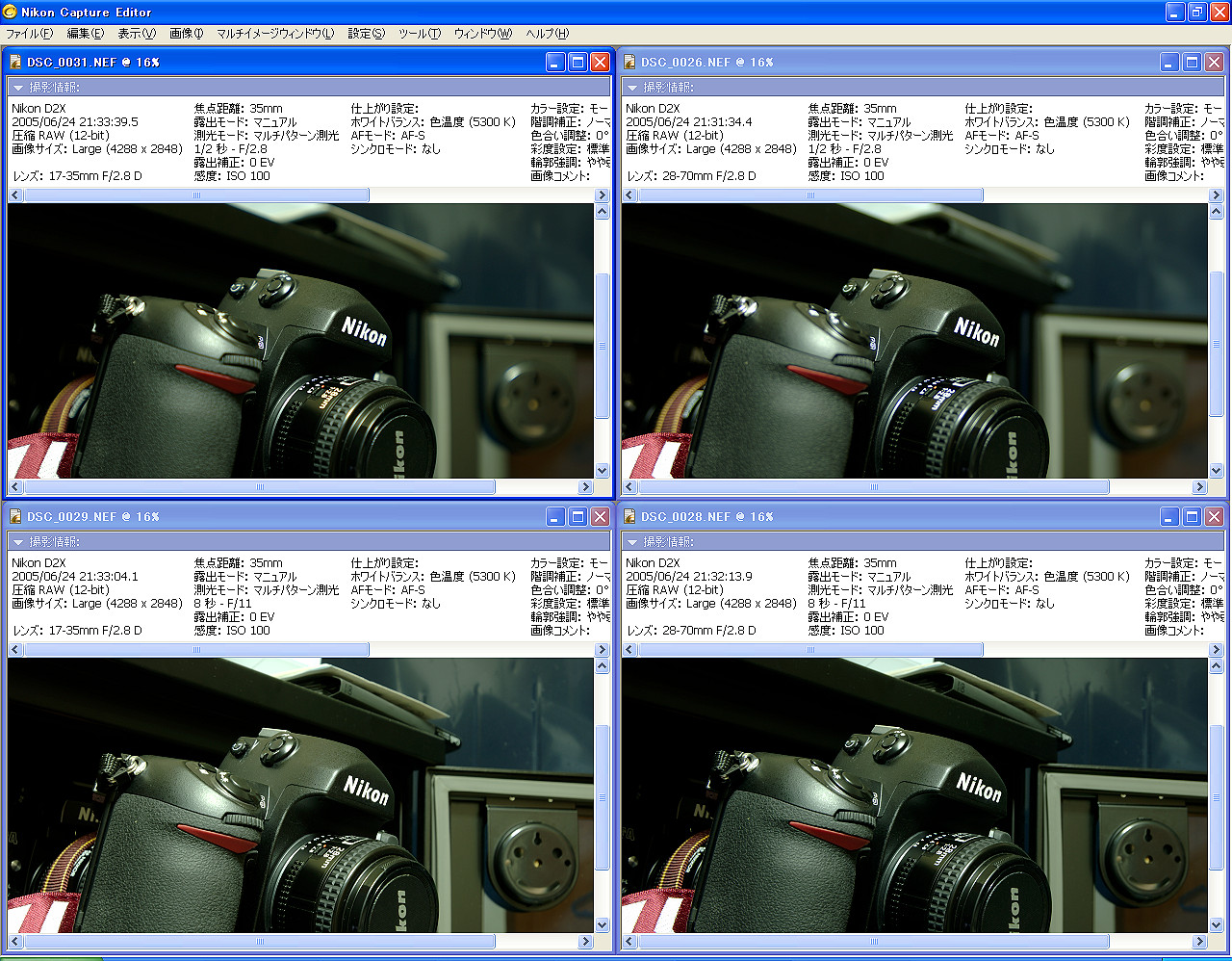
Task: Open the ウィンドウ(W) menu
Action: click(x=483, y=34)
